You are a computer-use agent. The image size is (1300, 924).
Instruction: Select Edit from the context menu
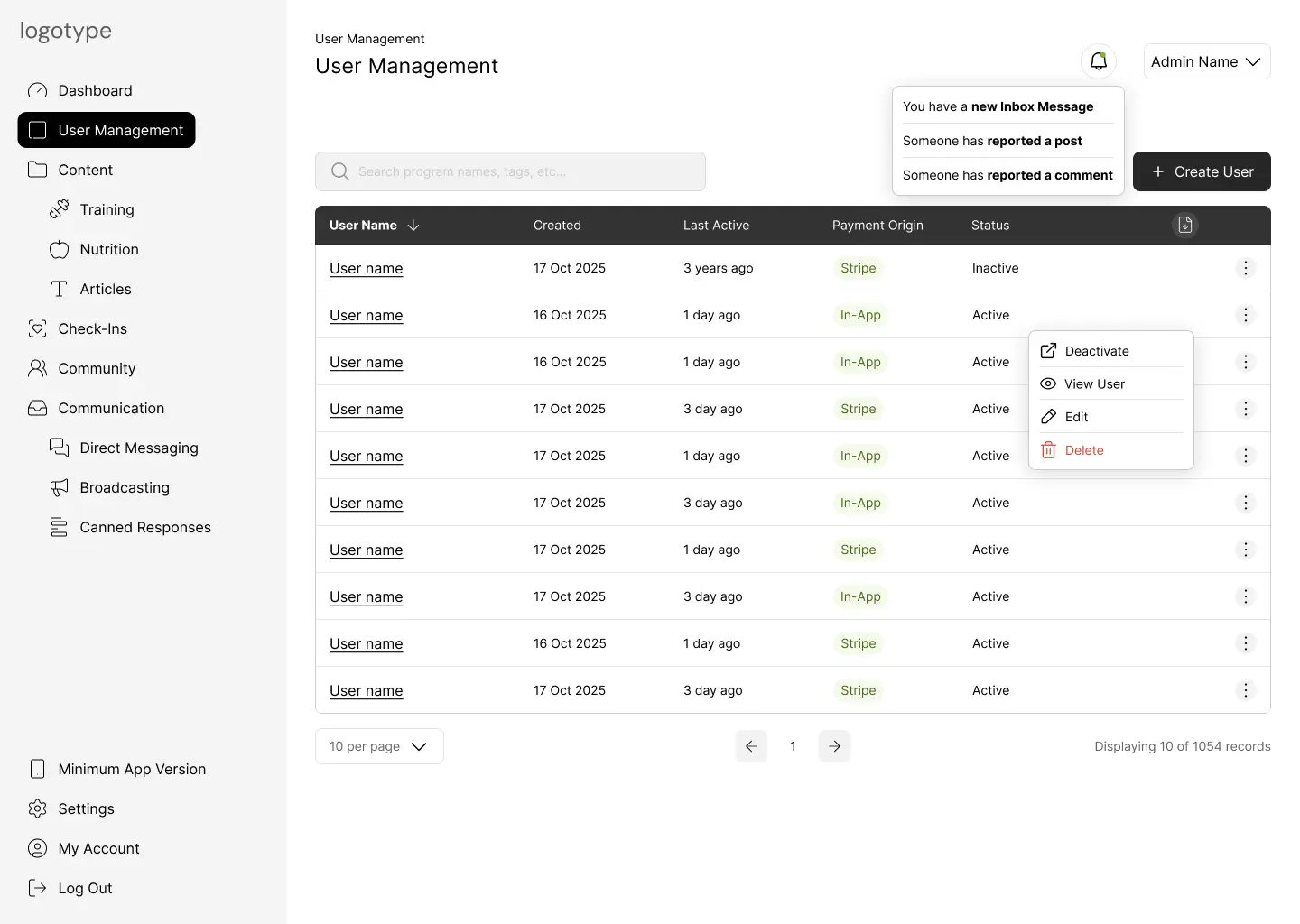pyautogui.click(x=1111, y=417)
